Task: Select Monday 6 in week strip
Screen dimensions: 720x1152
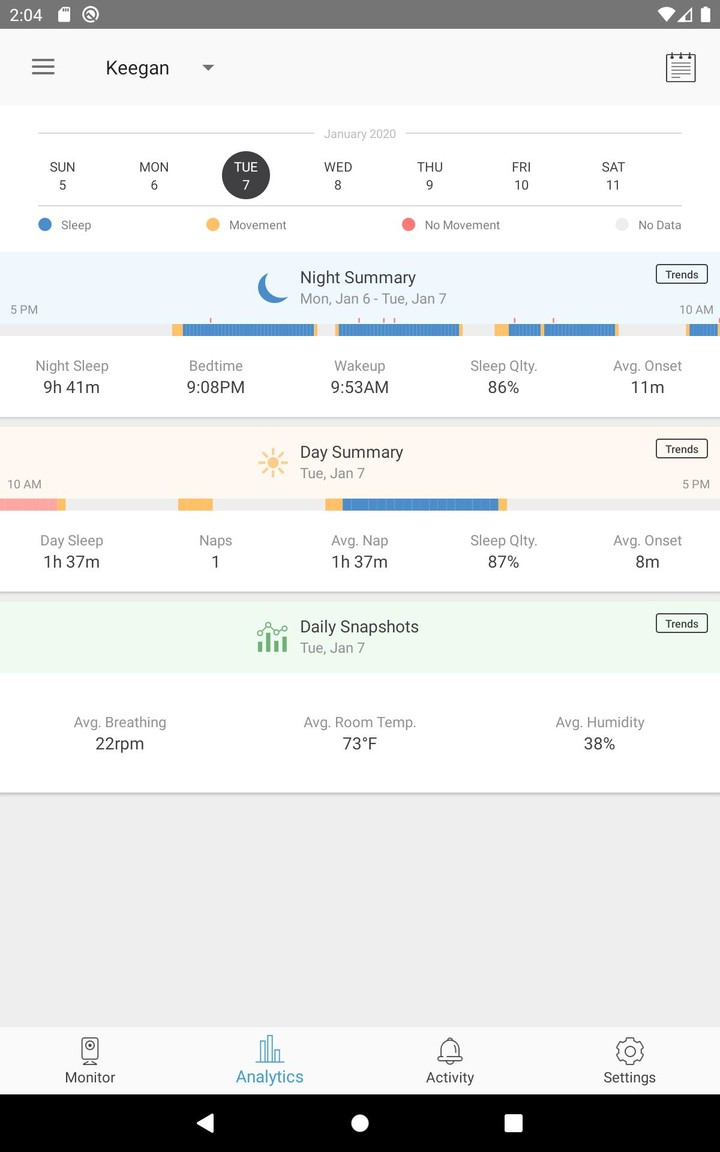Action: [154, 176]
